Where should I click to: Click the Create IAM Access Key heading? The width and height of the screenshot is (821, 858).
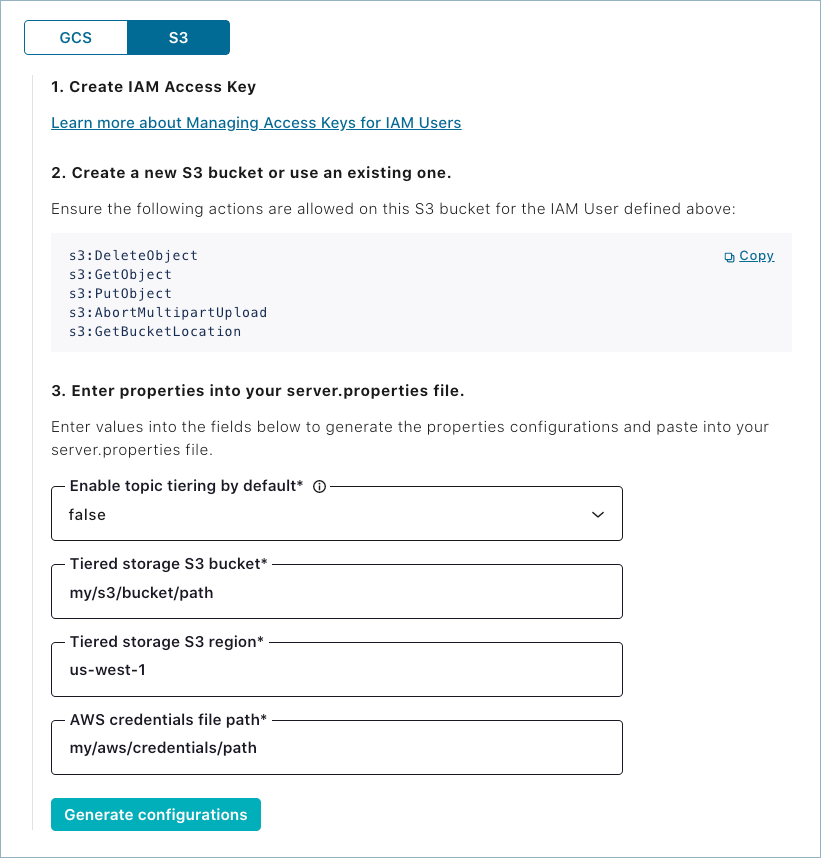click(153, 87)
